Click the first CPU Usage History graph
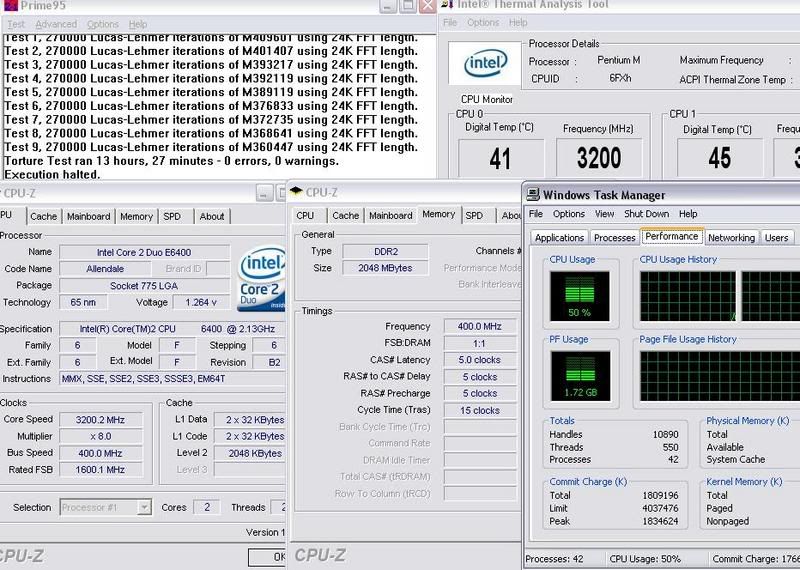This screenshot has width=800, height=570. [x=688, y=296]
